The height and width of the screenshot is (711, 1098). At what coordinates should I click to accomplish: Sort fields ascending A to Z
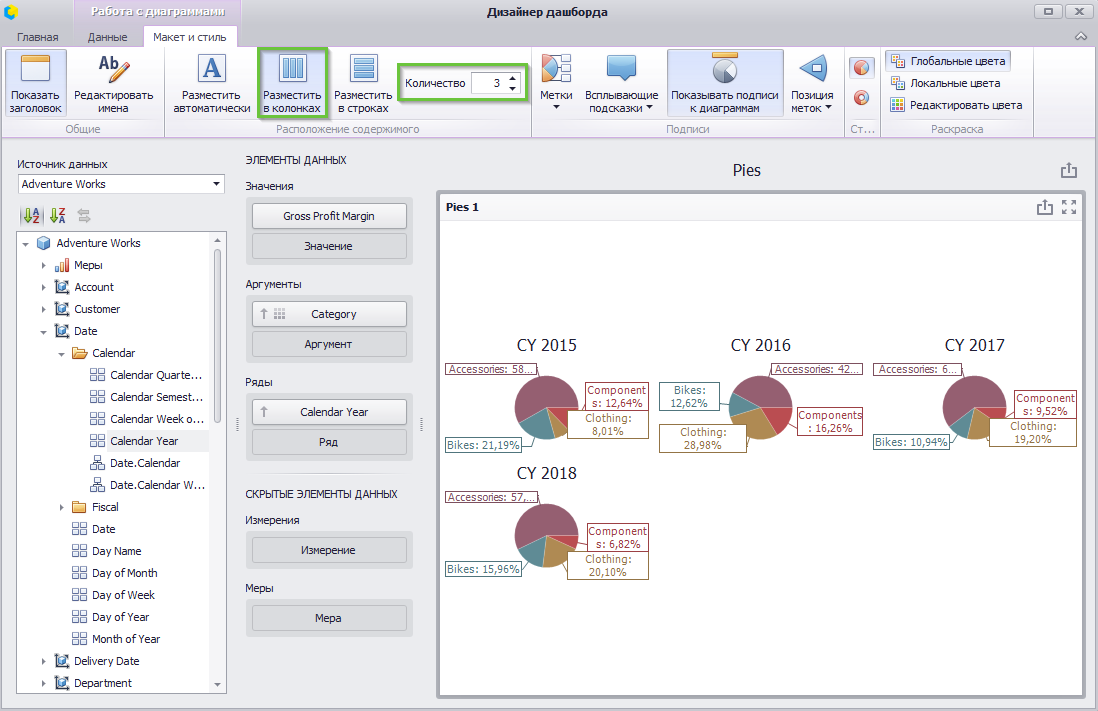point(32,216)
